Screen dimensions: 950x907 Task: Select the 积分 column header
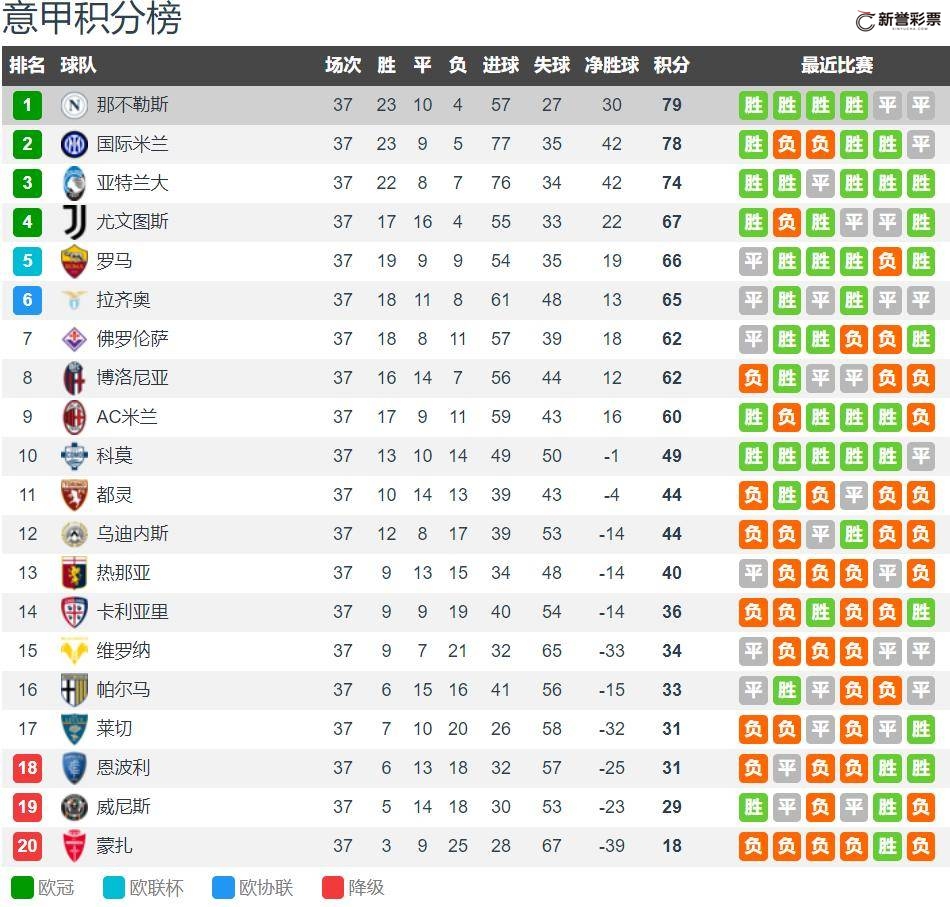click(x=671, y=65)
